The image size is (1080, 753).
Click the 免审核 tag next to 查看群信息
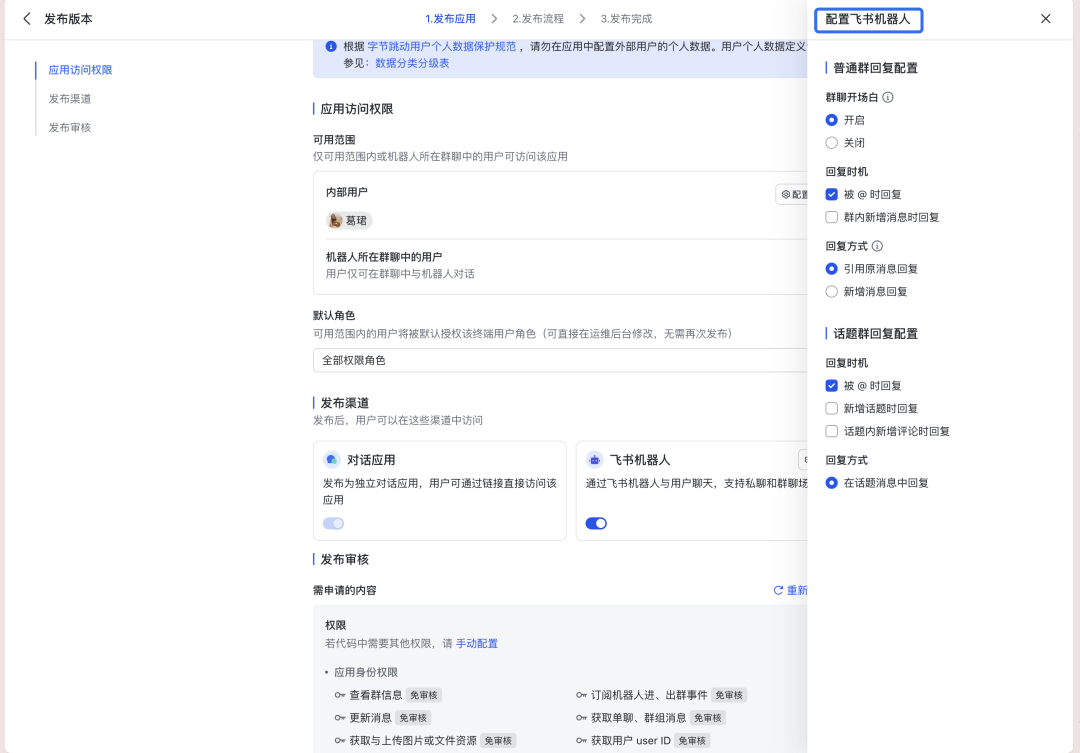pyautogui.click(x=424, y=695)
